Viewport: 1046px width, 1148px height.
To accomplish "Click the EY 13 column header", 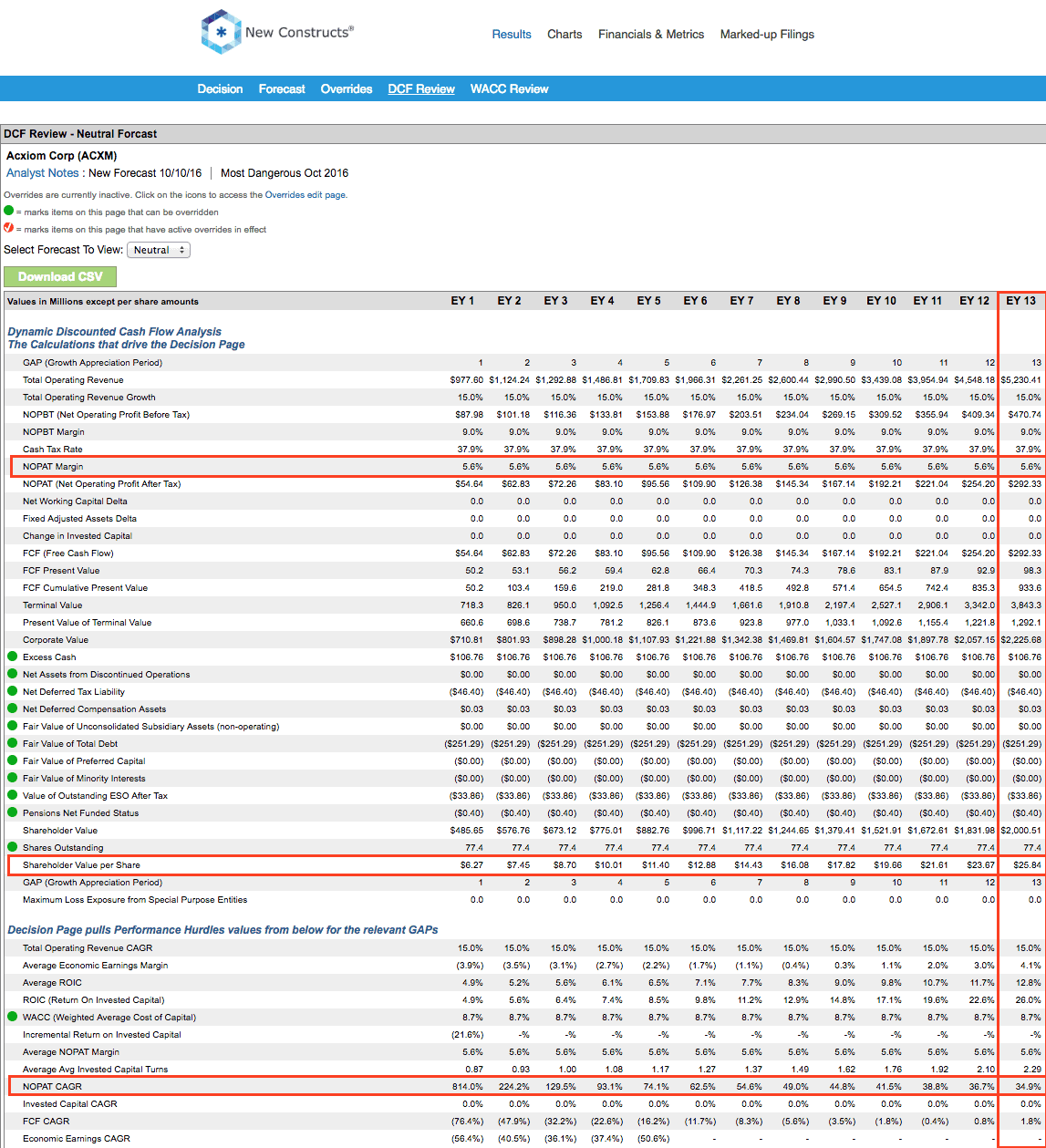I will pyautogui.click(x=1021, y=301).
